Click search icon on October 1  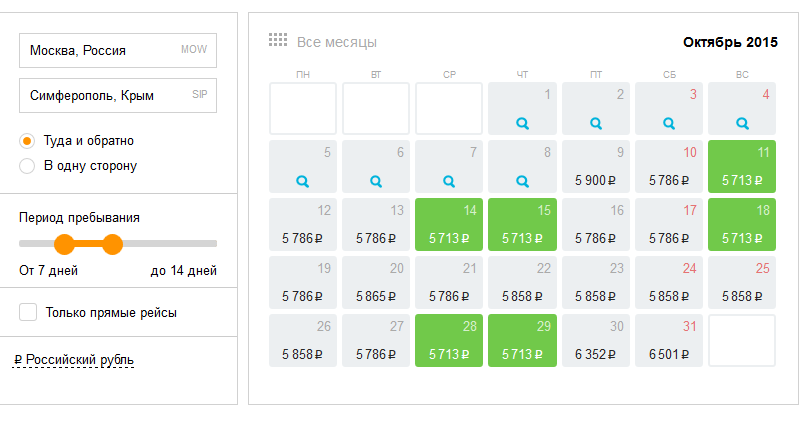click(x=522, y=123)
